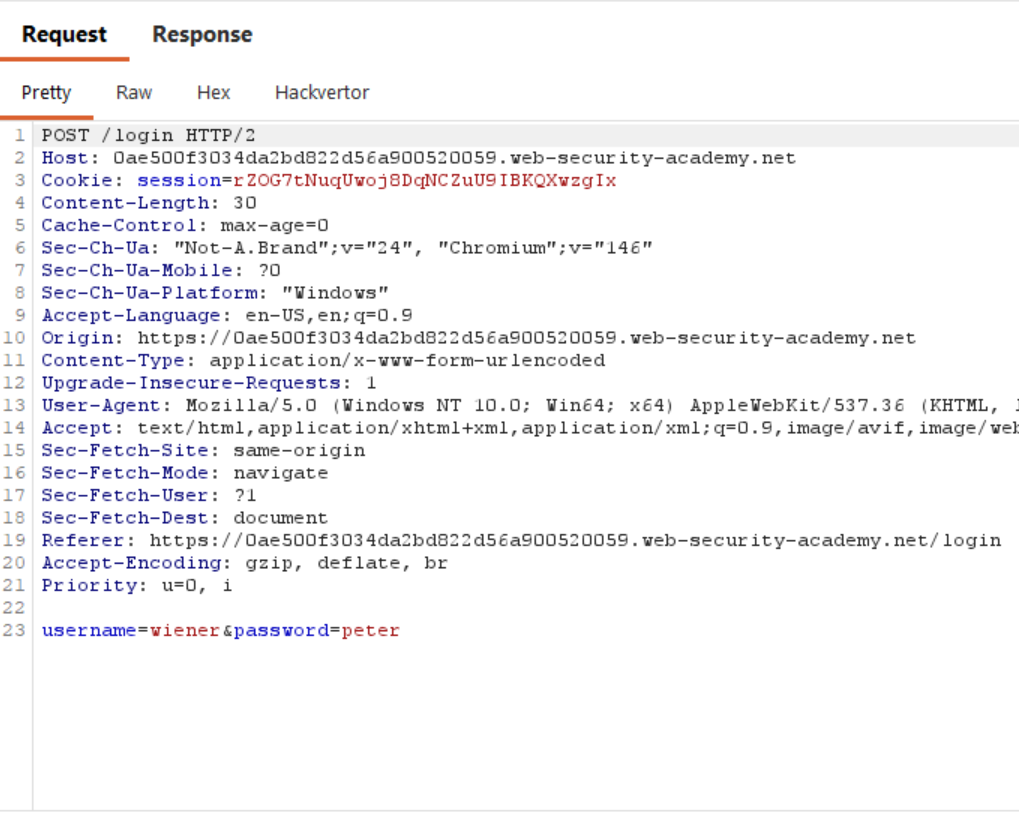Viewport: 1019px width, 813px height.
Task: Click the Origin header URL
Action: 526,338
